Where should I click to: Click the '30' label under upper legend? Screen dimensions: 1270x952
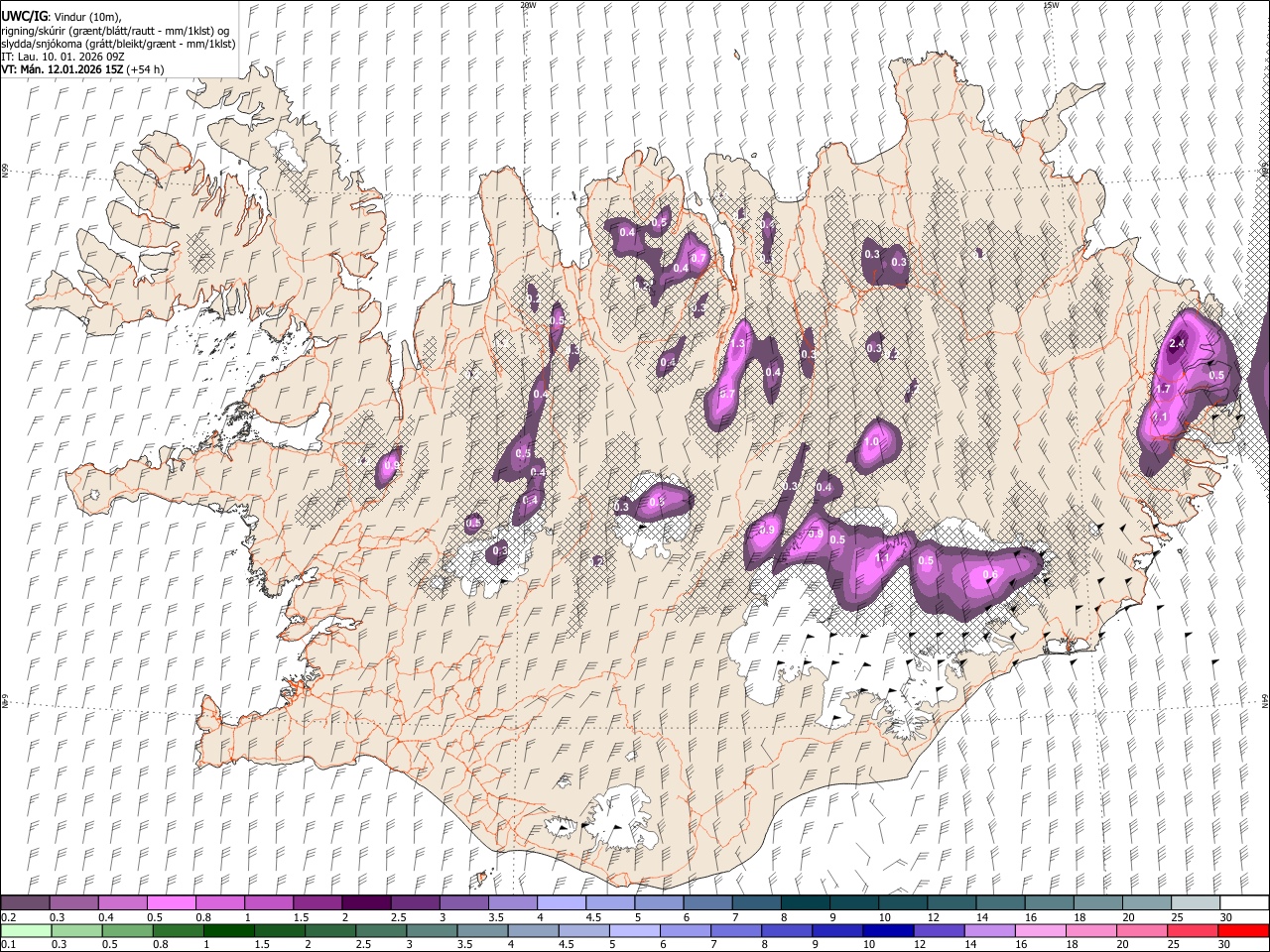pyautogui.click(x=1226, y=917)
